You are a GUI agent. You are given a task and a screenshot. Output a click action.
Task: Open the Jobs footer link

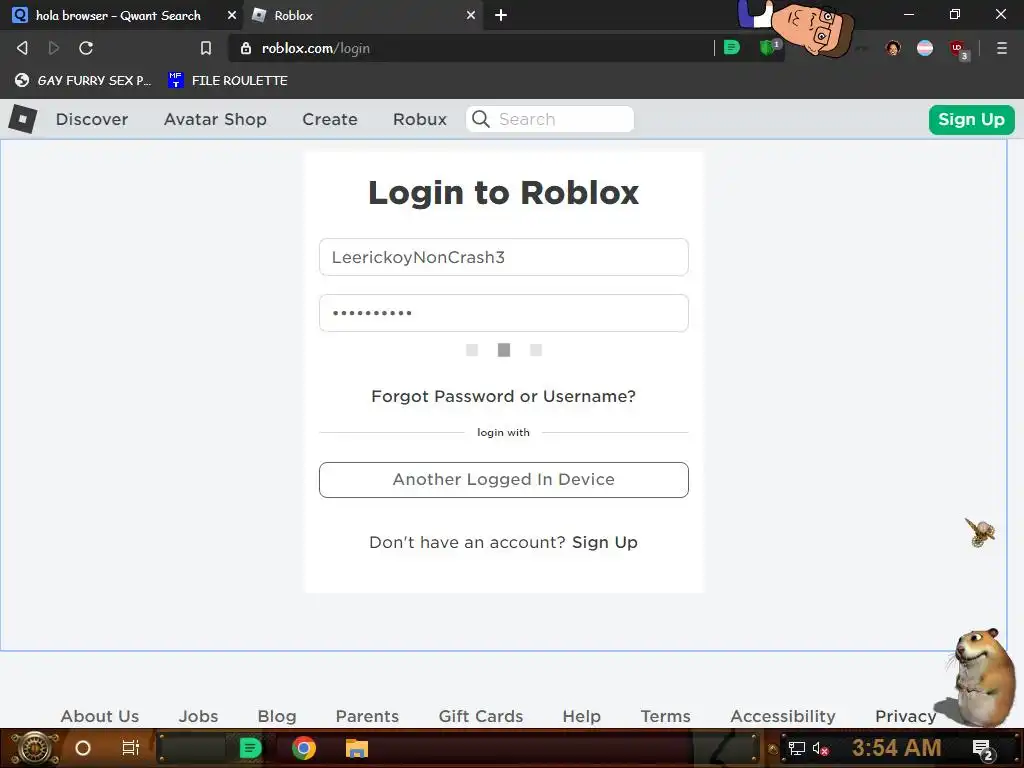[x=199, y=716]
